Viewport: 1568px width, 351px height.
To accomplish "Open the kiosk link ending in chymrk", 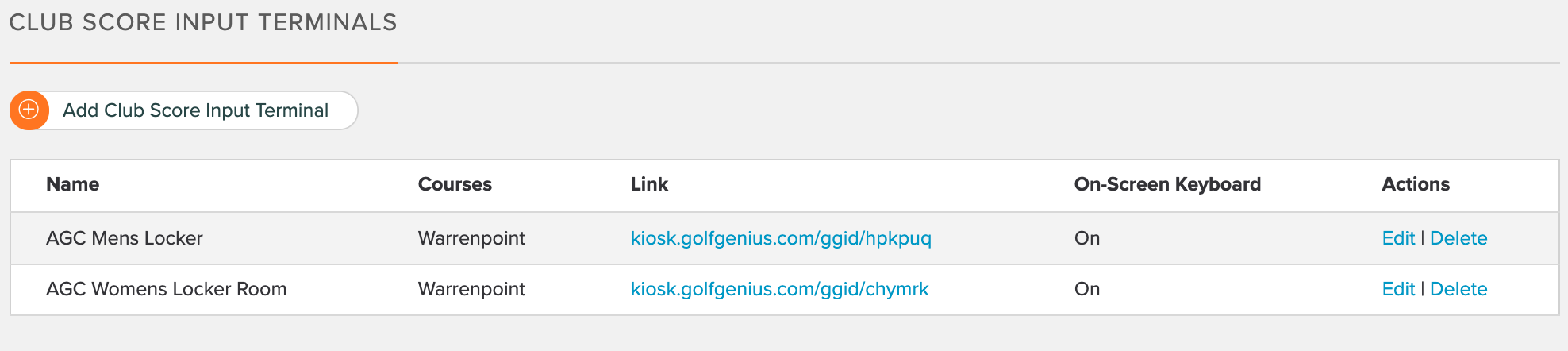I will [x=779, y=289].
